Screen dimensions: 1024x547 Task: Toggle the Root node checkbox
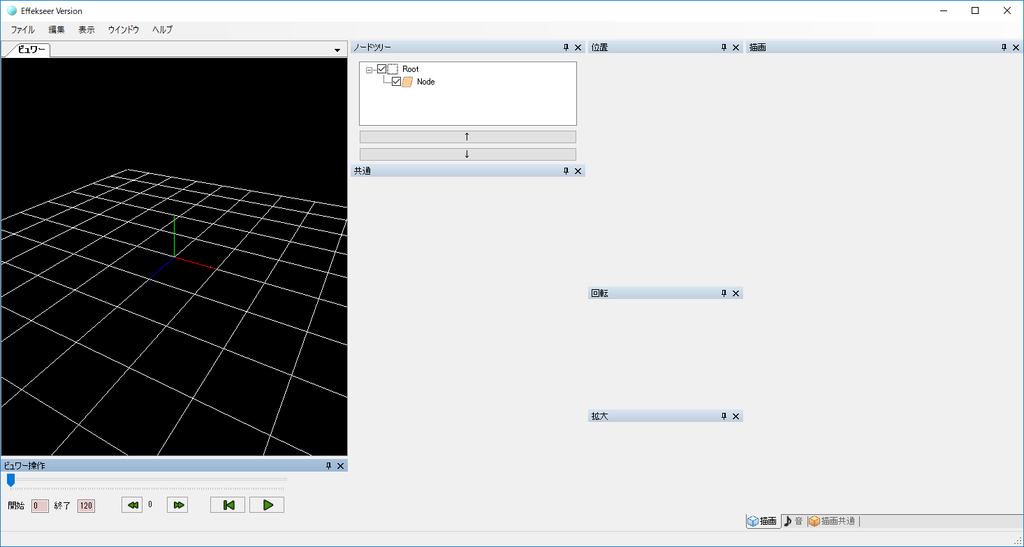pos(381,69)
